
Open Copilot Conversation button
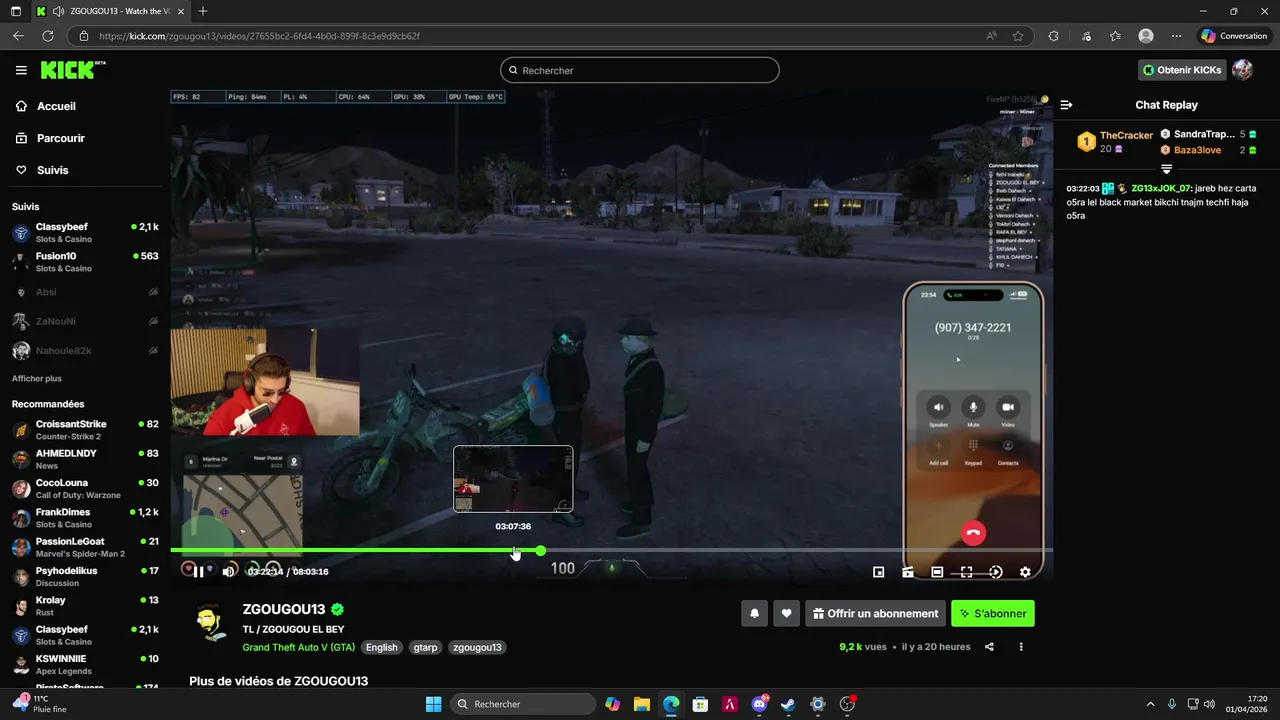1234,36
